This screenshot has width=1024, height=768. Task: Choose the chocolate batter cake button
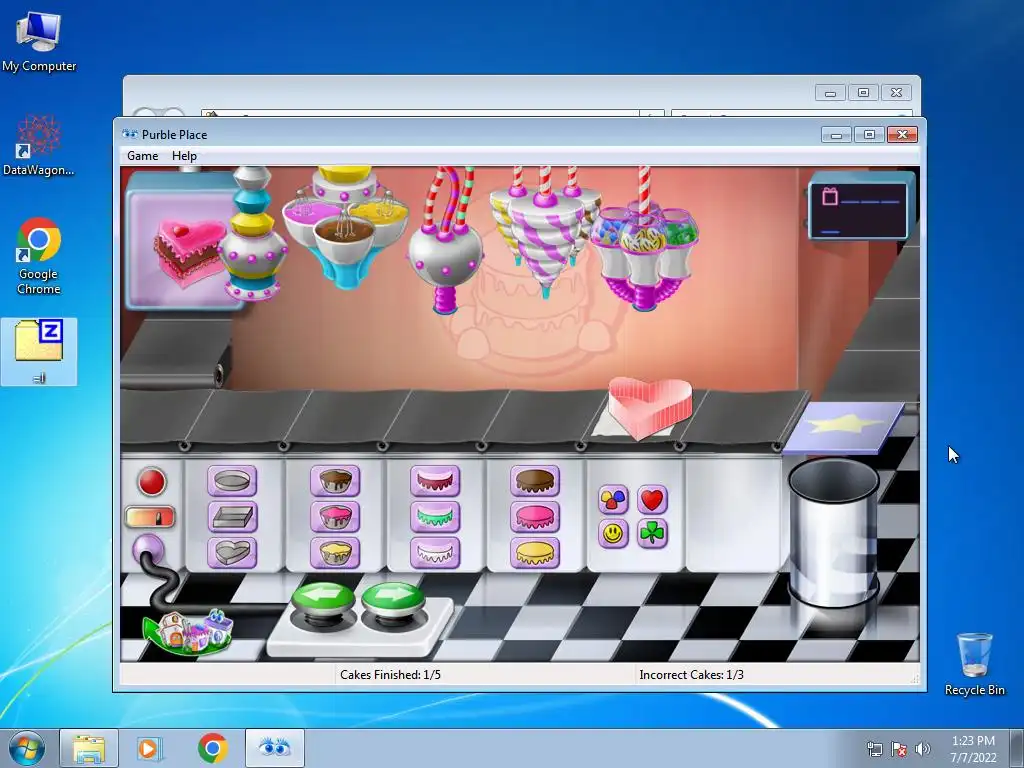[335, 481]
